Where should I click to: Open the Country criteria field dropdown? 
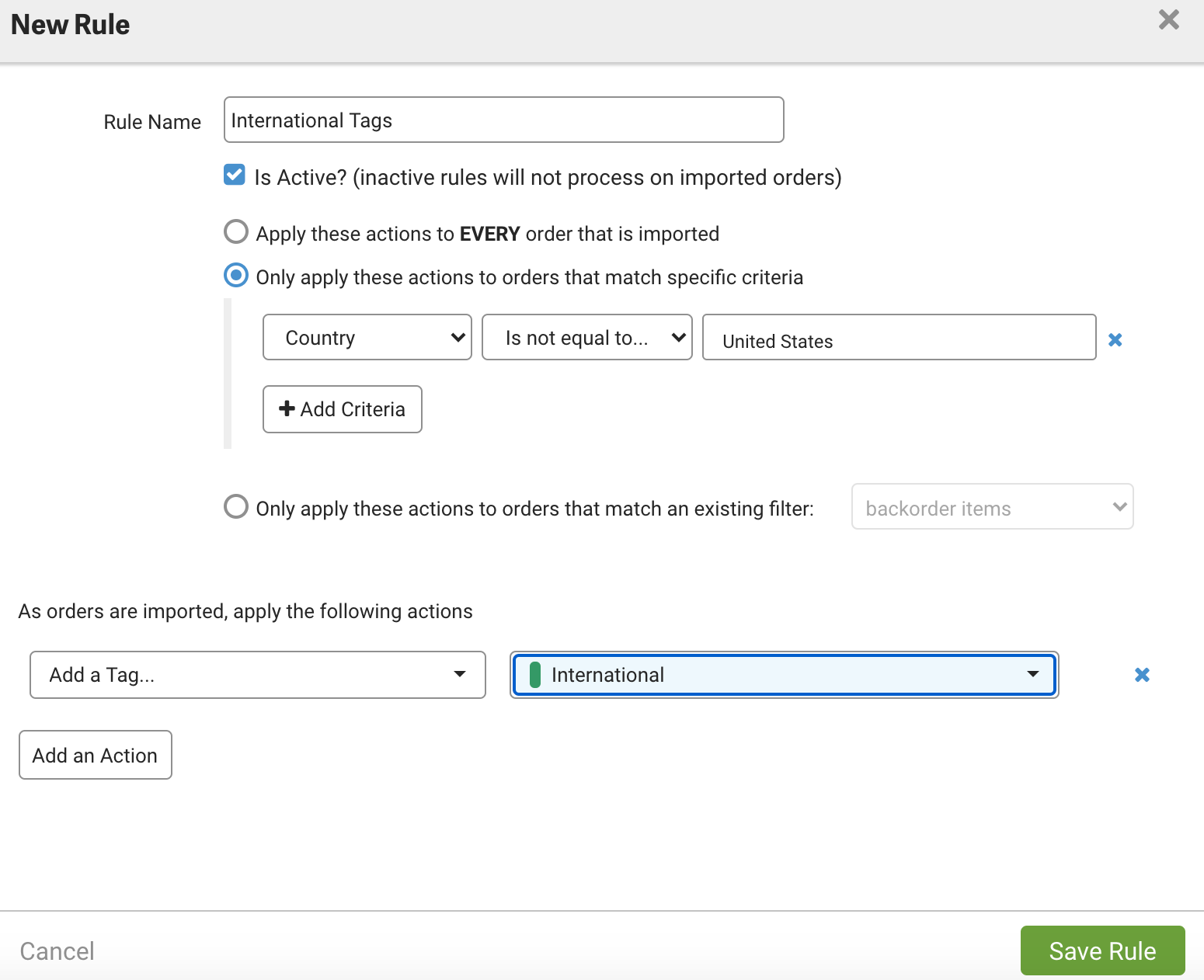[367, 338]
